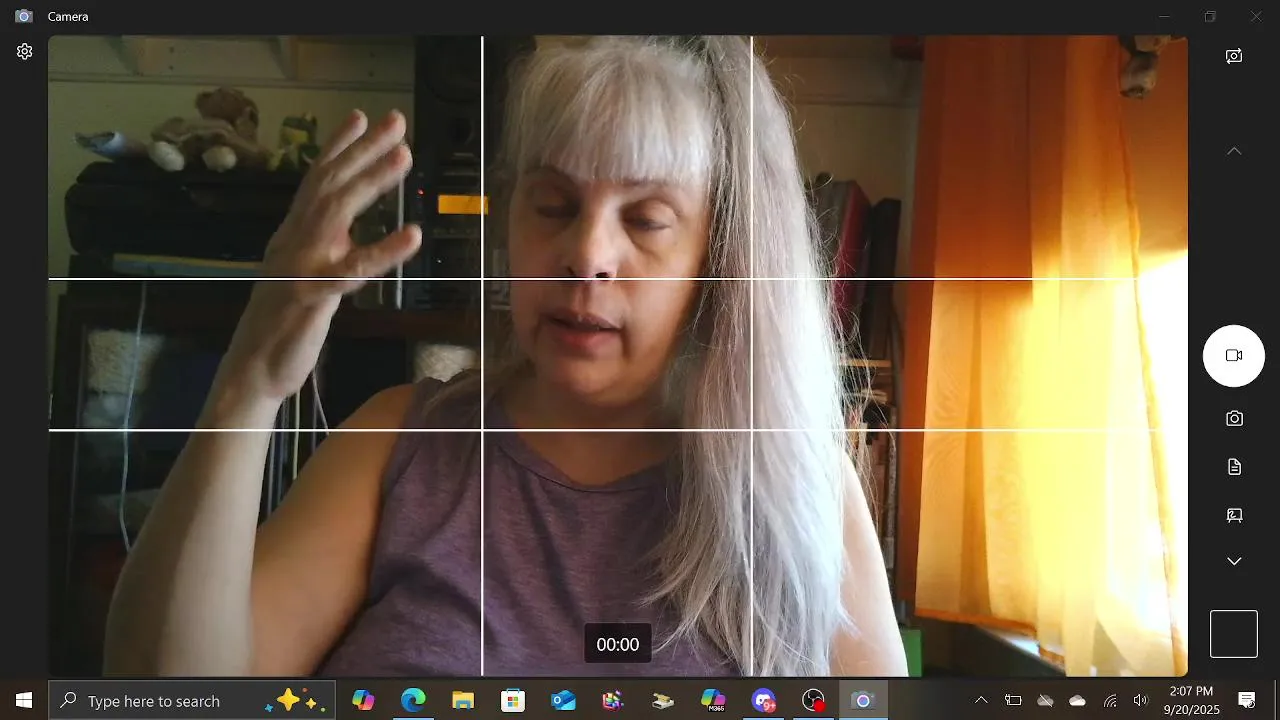
Task: Open Copilot from the taskbar
Action: click(x=364, y=701)
